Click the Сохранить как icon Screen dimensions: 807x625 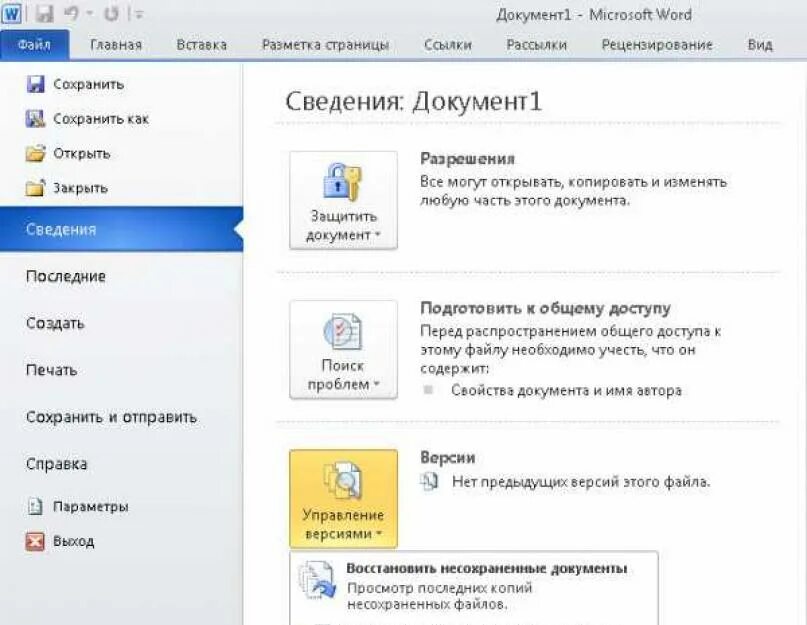tap(35, 119)
